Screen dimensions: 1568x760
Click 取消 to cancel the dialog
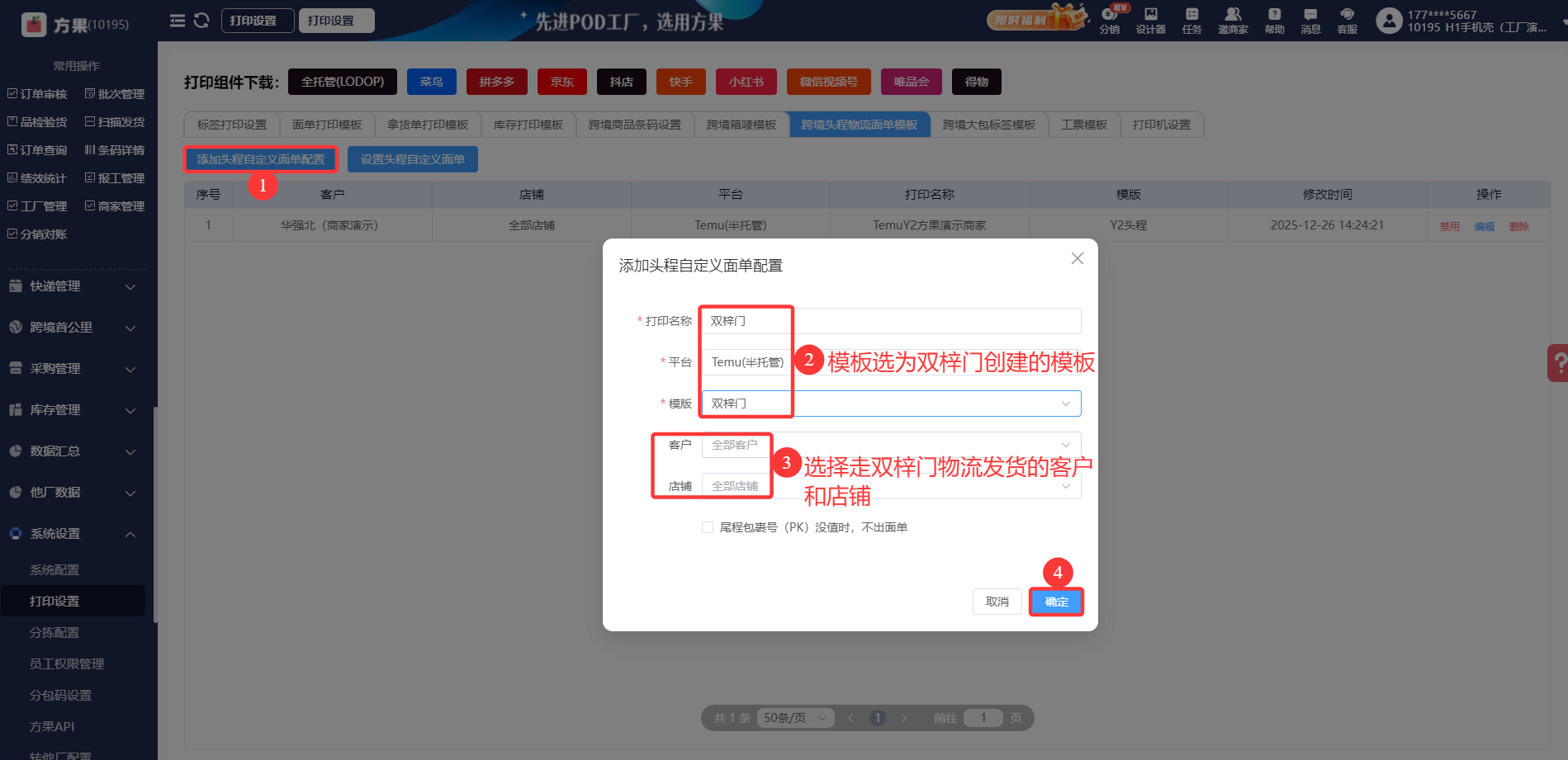997,602
